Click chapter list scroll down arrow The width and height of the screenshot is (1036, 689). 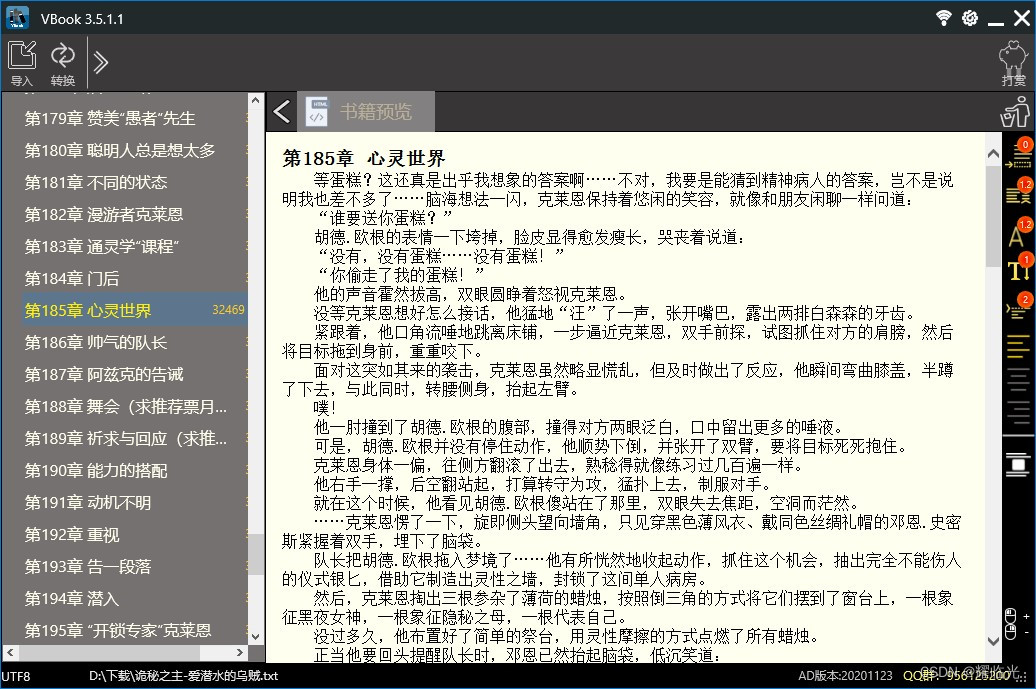[x=256, y=637]
